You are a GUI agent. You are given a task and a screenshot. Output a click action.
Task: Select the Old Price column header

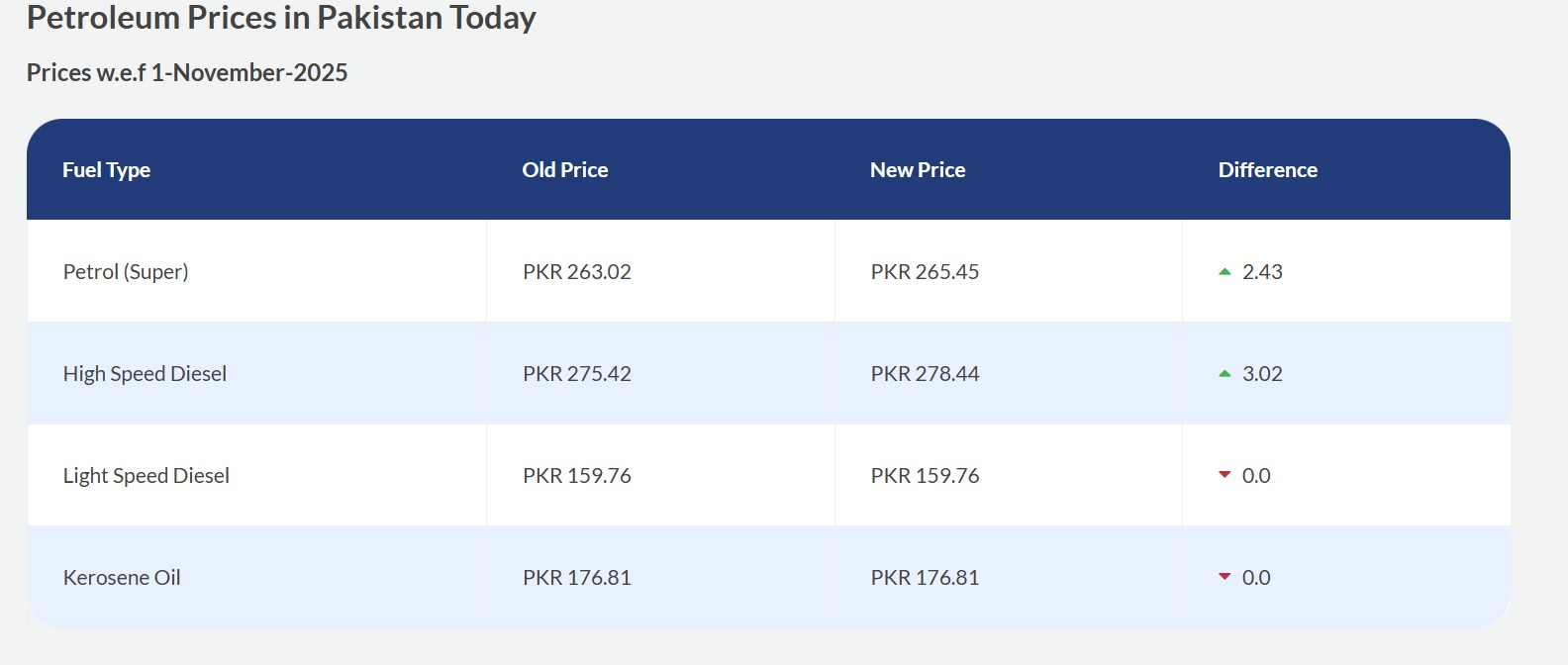[x=565, y=170]
